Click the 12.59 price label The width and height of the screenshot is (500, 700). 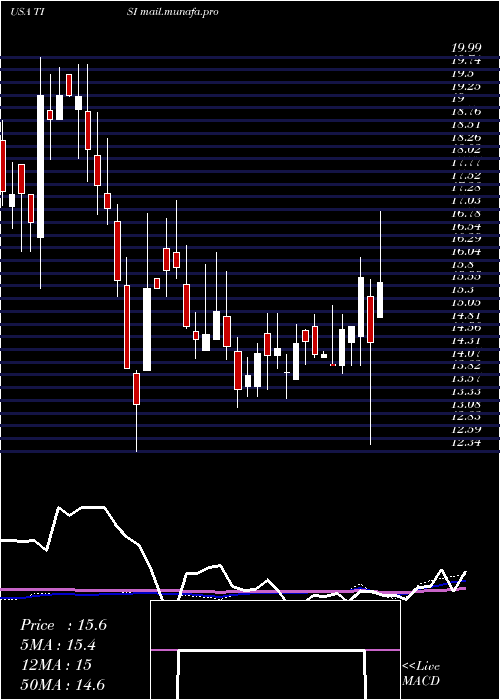tap(465, 429)
